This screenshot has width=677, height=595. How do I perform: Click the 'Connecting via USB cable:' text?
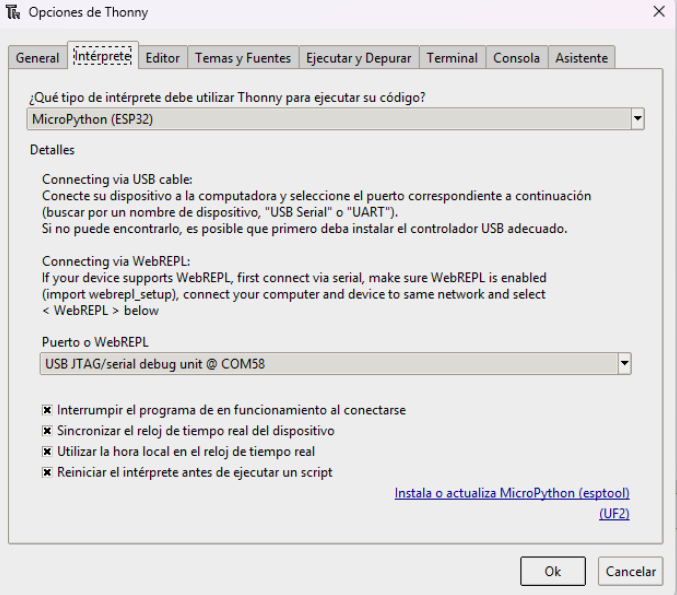click(x=117, y=179)
